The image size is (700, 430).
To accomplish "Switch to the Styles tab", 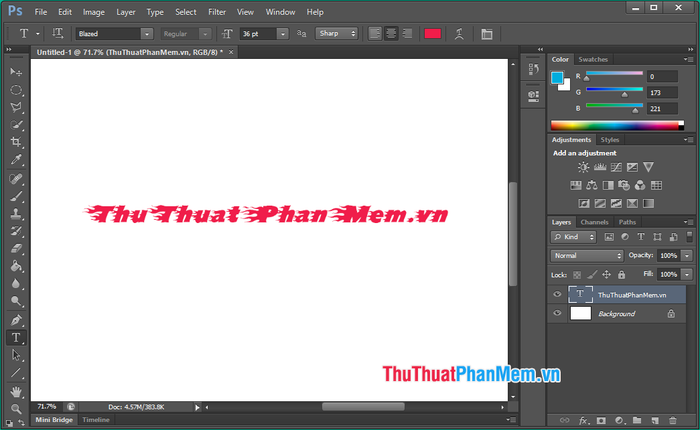I will click(x=609, y=140).
